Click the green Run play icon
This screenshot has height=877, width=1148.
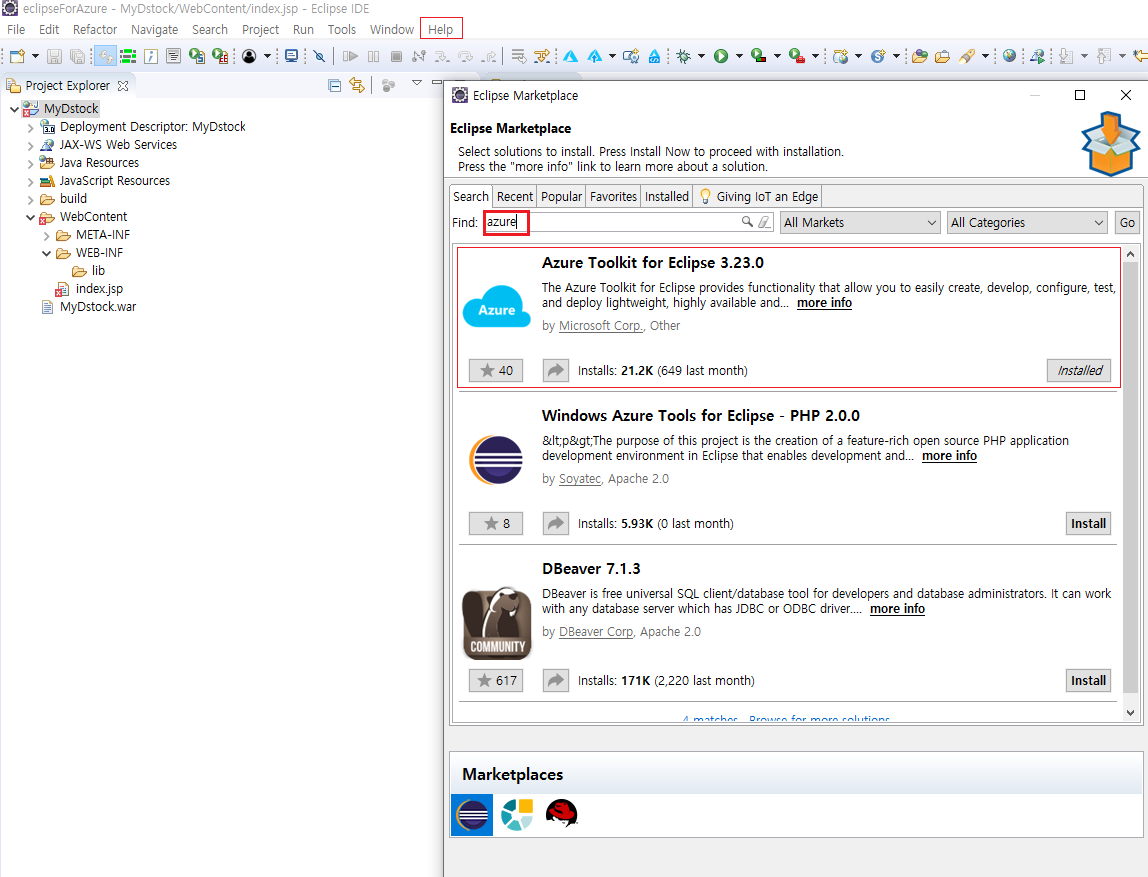721,56
